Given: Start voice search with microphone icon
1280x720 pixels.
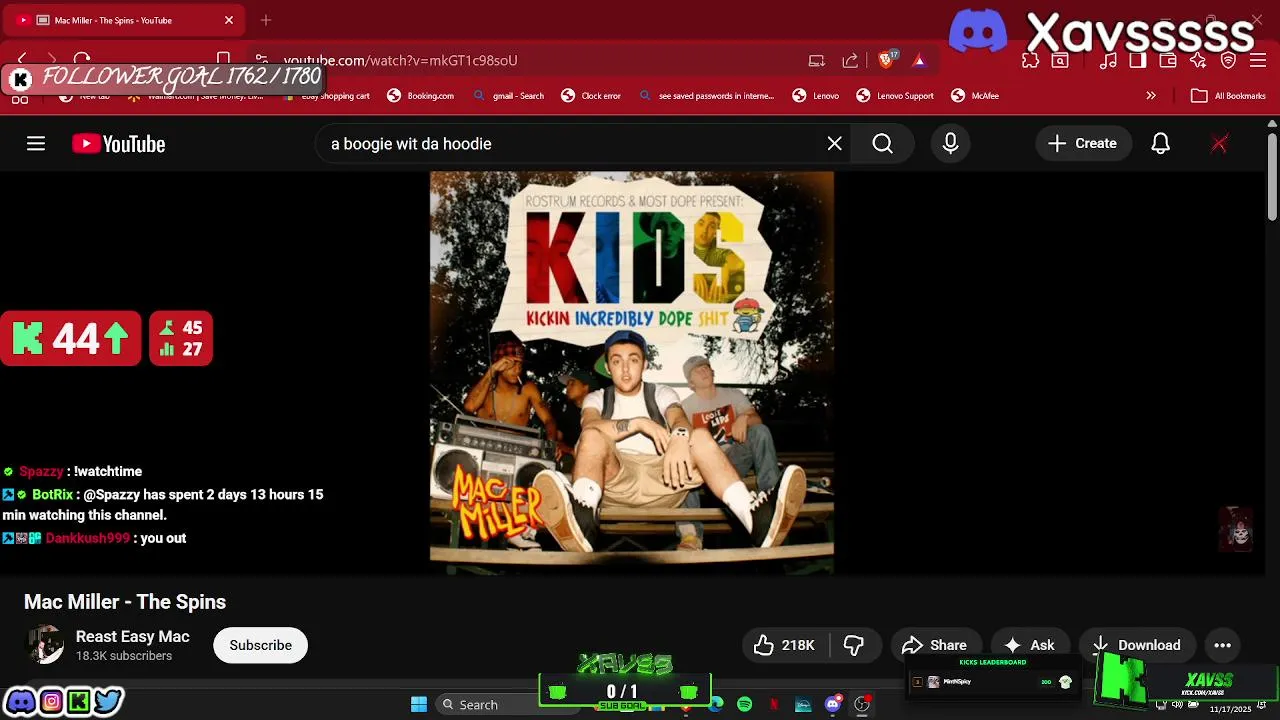Looking at the screenshot, I should (950, 144).
